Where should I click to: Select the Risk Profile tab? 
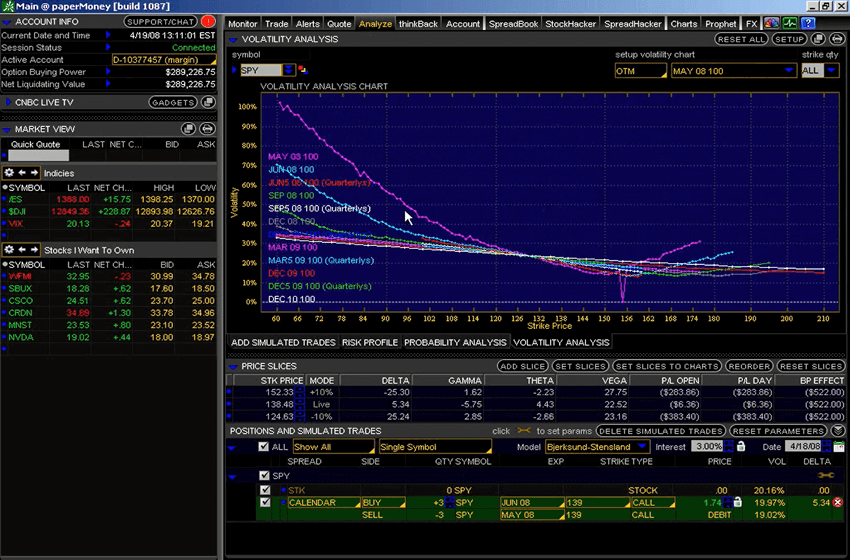pos(370,343)
